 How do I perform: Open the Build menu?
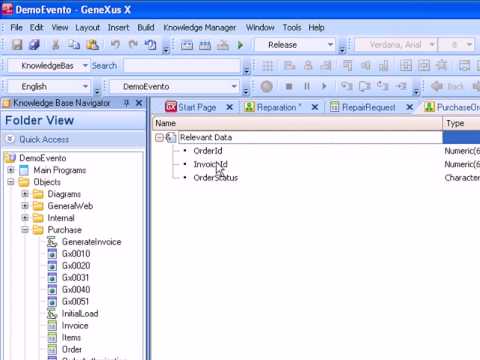click(146, 28)
